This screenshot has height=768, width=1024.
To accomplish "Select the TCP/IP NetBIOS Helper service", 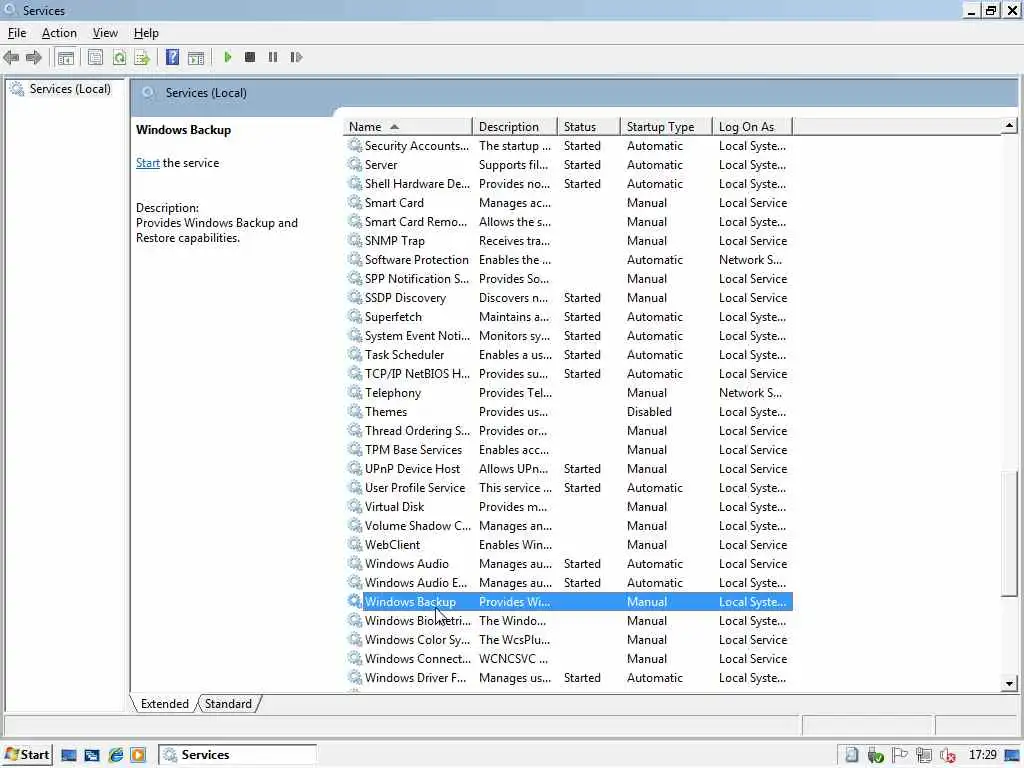I will click(x=569, y=374).
